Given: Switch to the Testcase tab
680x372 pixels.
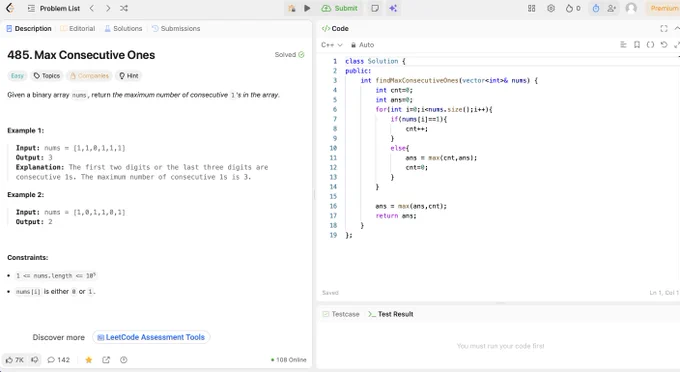Looking at the screenshot, I should [341, 314].
